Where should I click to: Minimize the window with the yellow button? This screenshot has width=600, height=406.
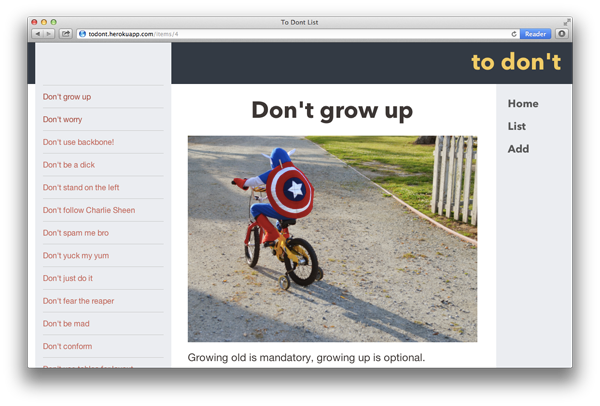pos(44,22)
